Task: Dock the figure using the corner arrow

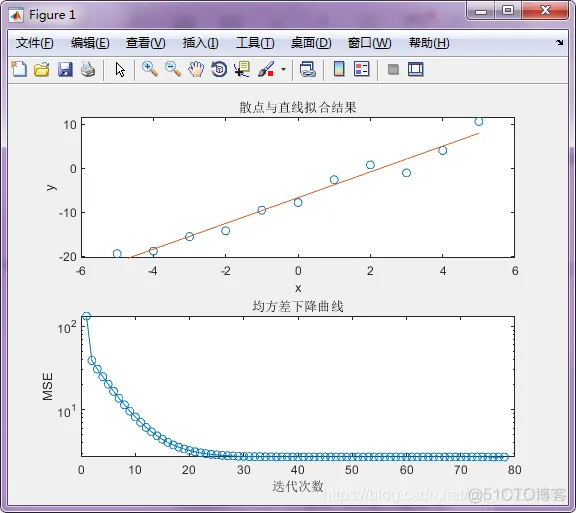Action: (559, 43)
